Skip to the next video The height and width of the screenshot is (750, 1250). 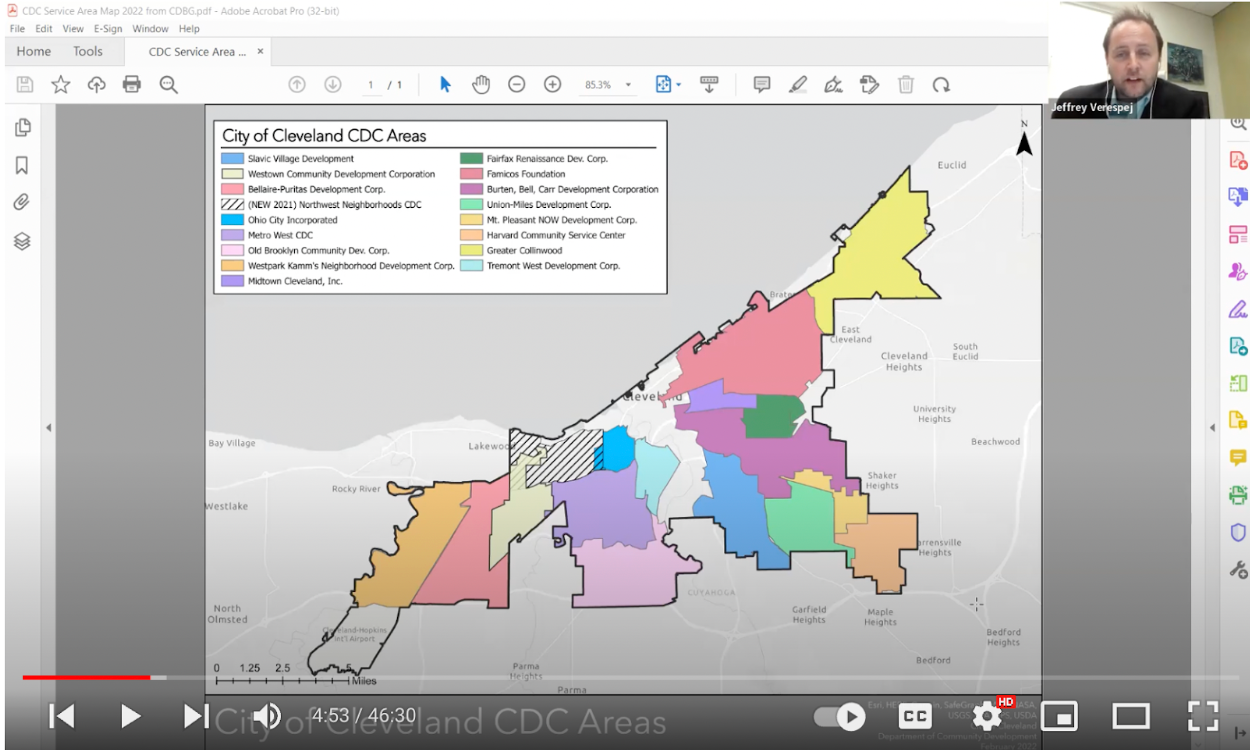[x=196, y=716]
